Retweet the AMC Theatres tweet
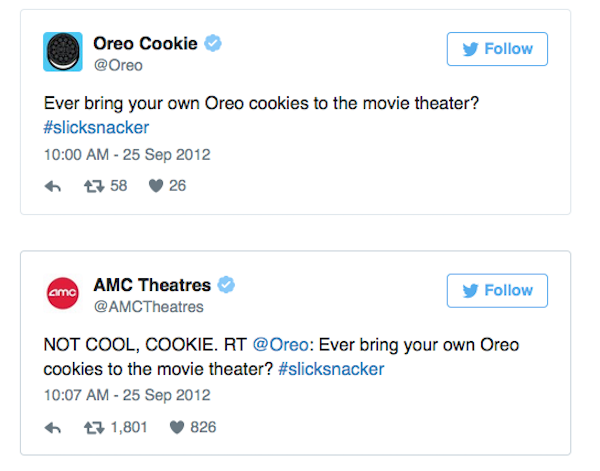 pos(94,428)
